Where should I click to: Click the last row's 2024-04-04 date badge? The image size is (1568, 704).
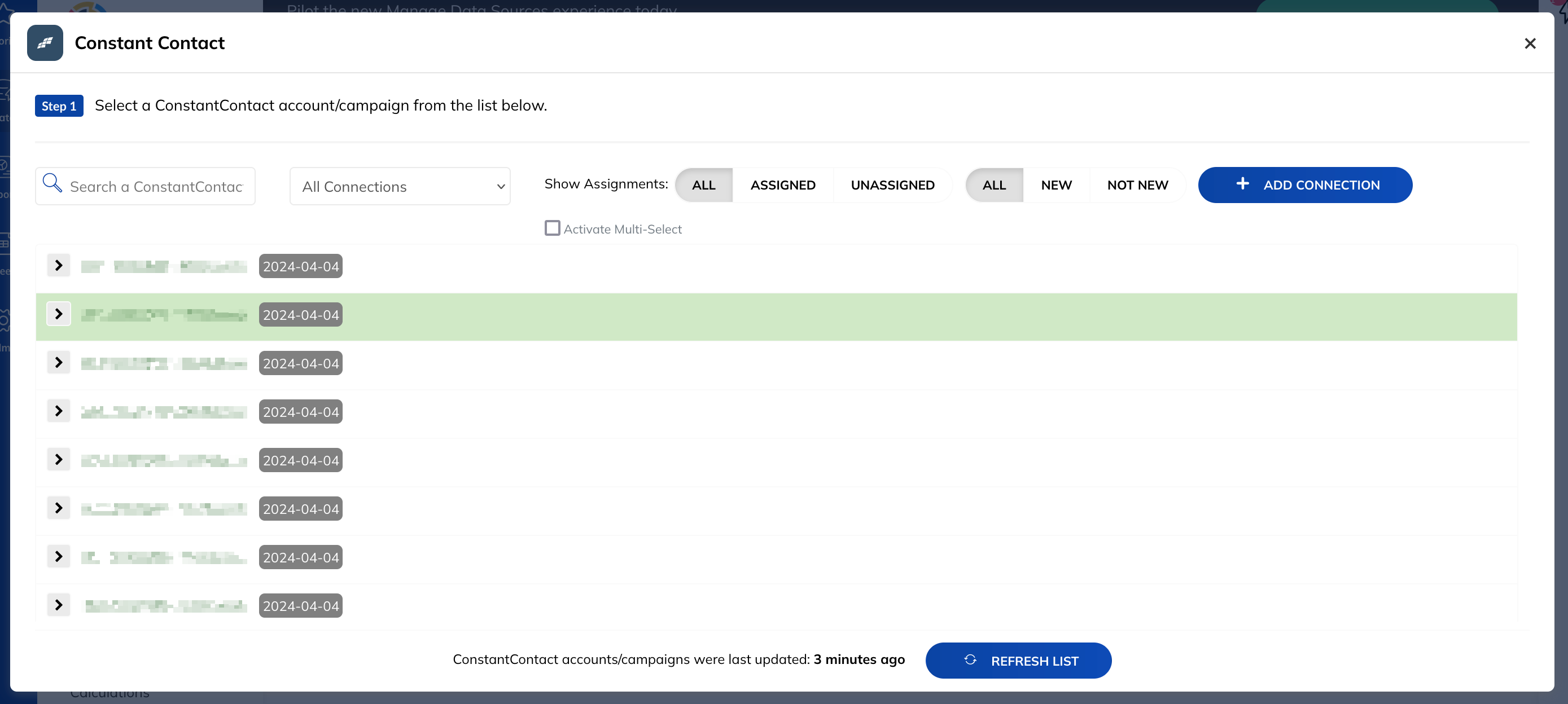301,606
